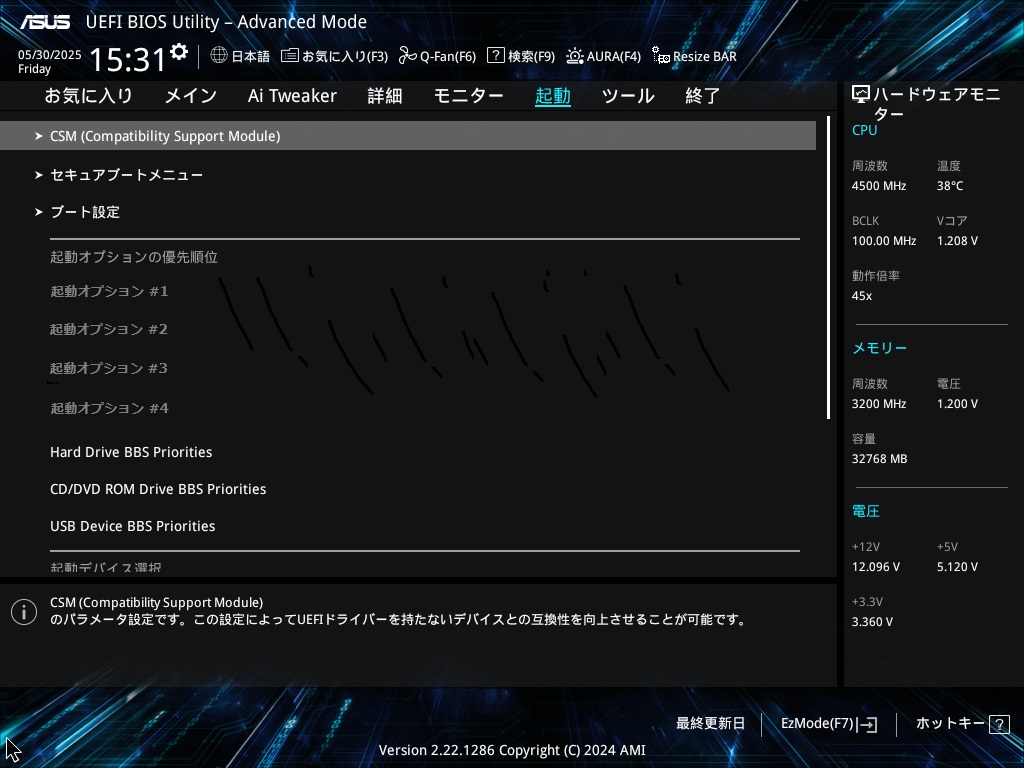1024x768 pixels.
Task: Click the favorites list icon for お気に入り(F3)
Action: (x=289, y=56)
